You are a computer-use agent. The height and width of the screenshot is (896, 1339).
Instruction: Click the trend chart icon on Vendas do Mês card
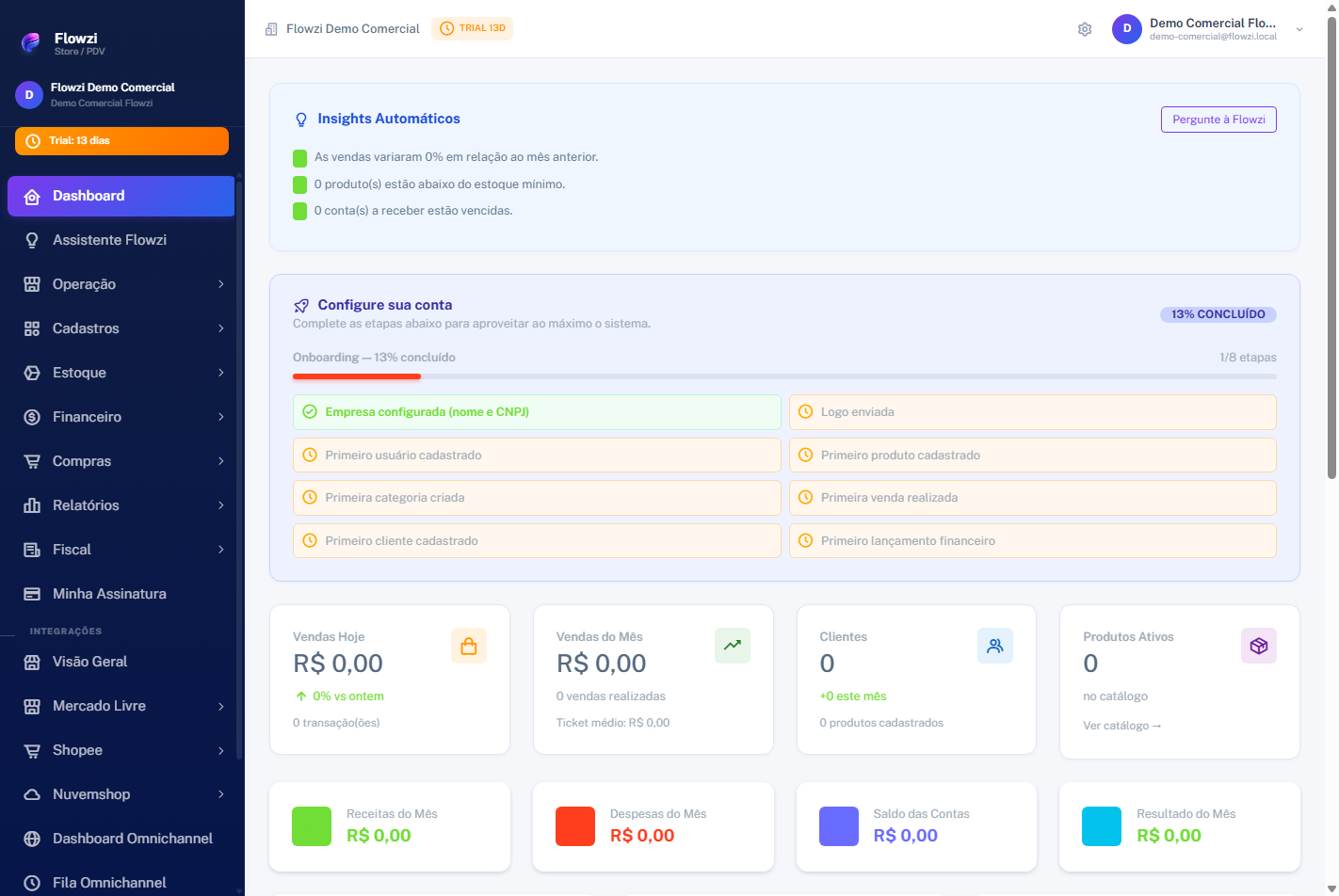(x=733, y=646)
